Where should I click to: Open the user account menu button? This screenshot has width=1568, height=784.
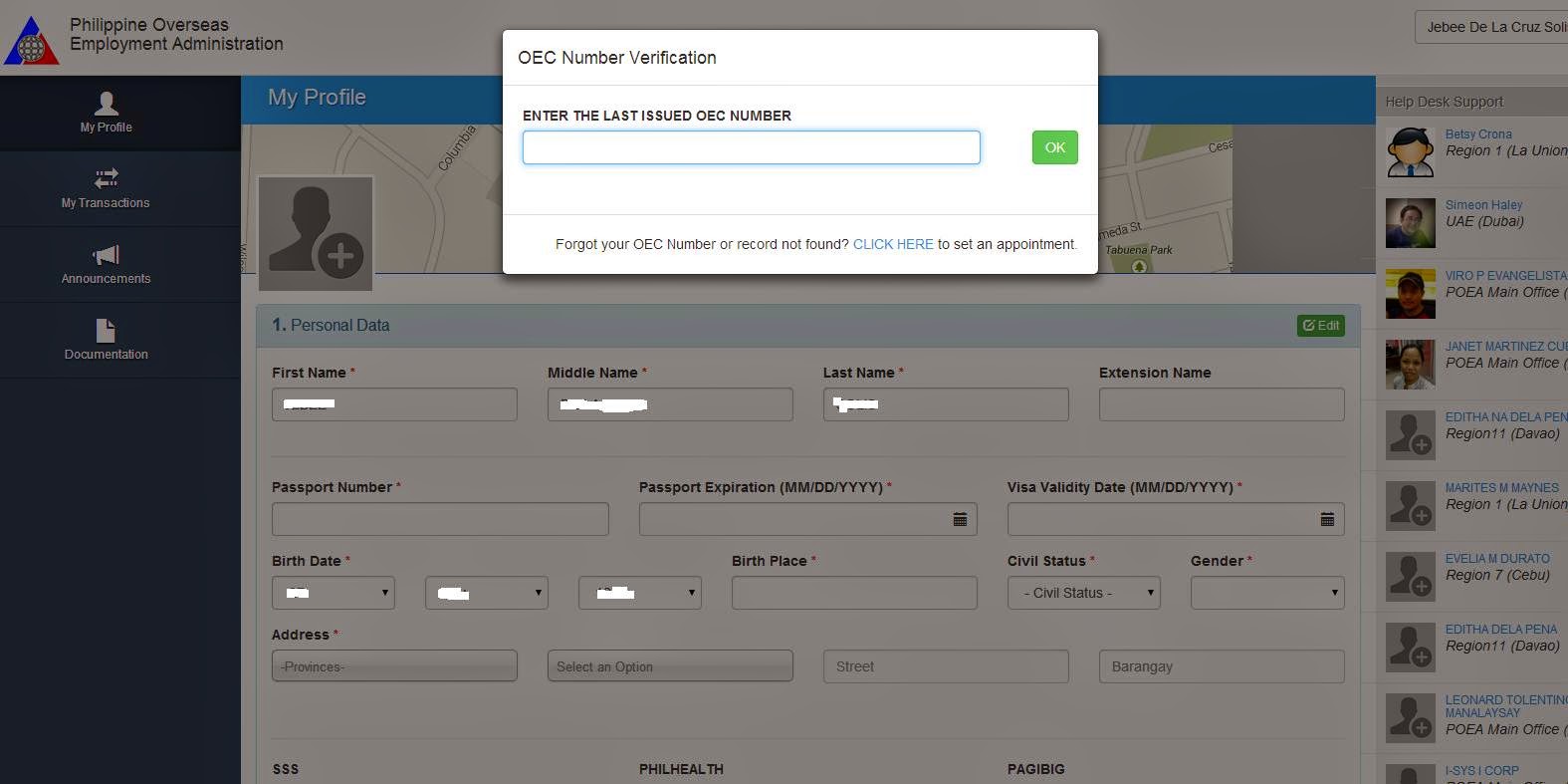[x=1491, y=27]
